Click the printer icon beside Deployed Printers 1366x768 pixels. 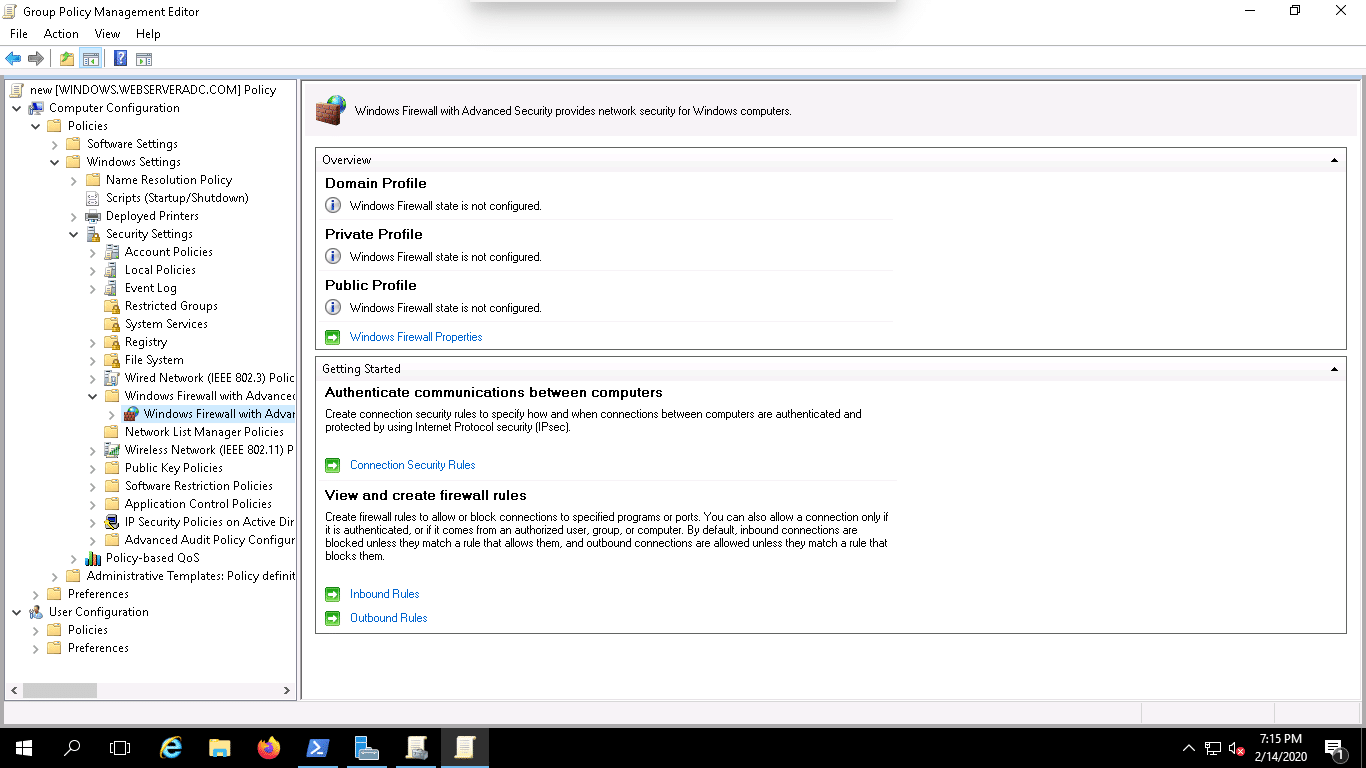pyautogui.click(x=93, y=216)
